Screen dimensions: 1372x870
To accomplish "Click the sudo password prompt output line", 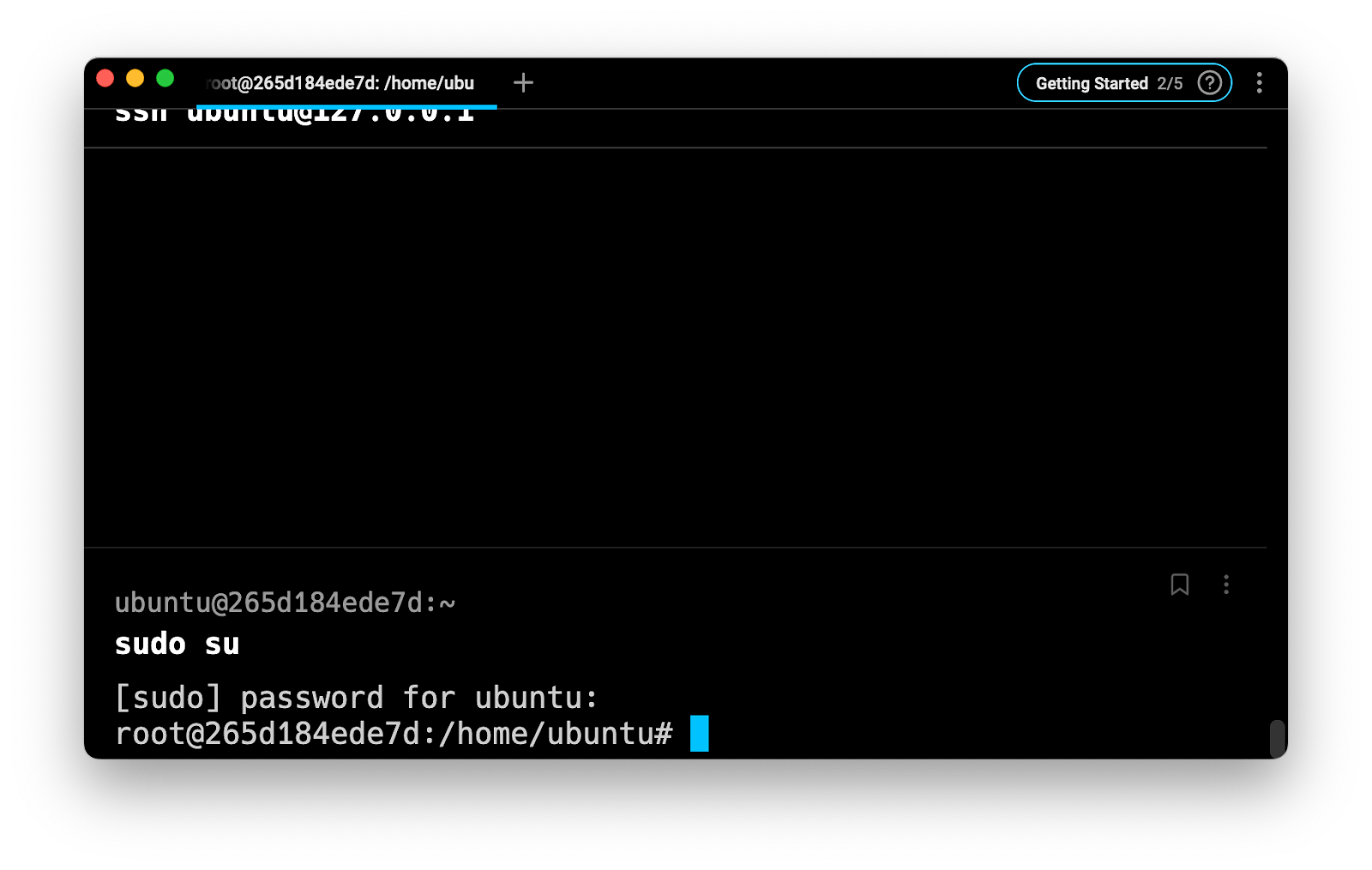I will (x=356, y=698).
